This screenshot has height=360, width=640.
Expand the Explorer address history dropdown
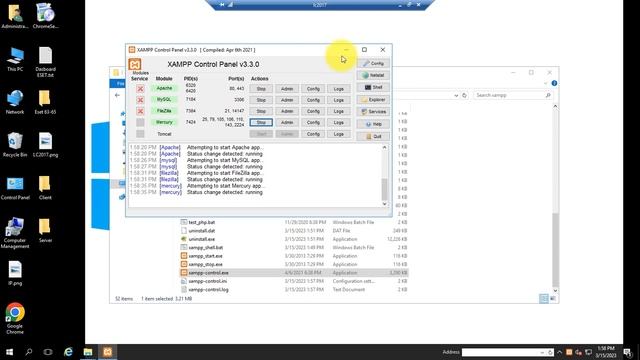click(x=456, y=96)
